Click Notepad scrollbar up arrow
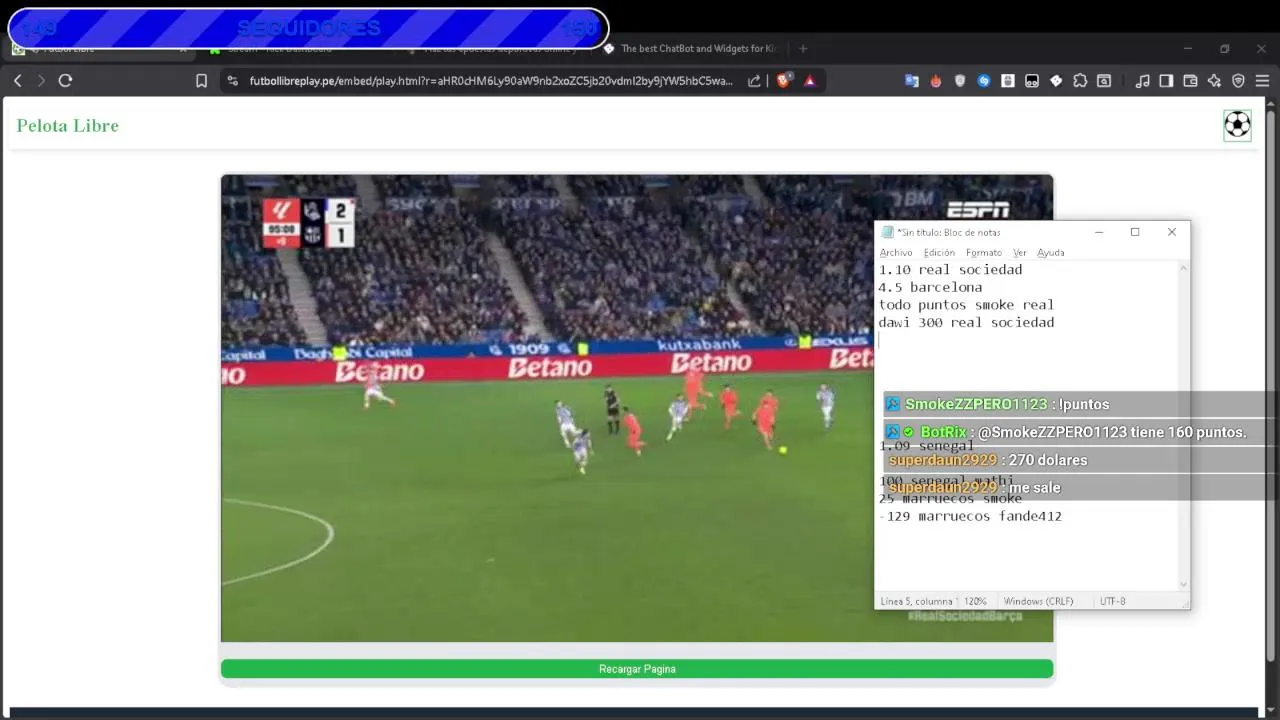 click(1184, 268)
